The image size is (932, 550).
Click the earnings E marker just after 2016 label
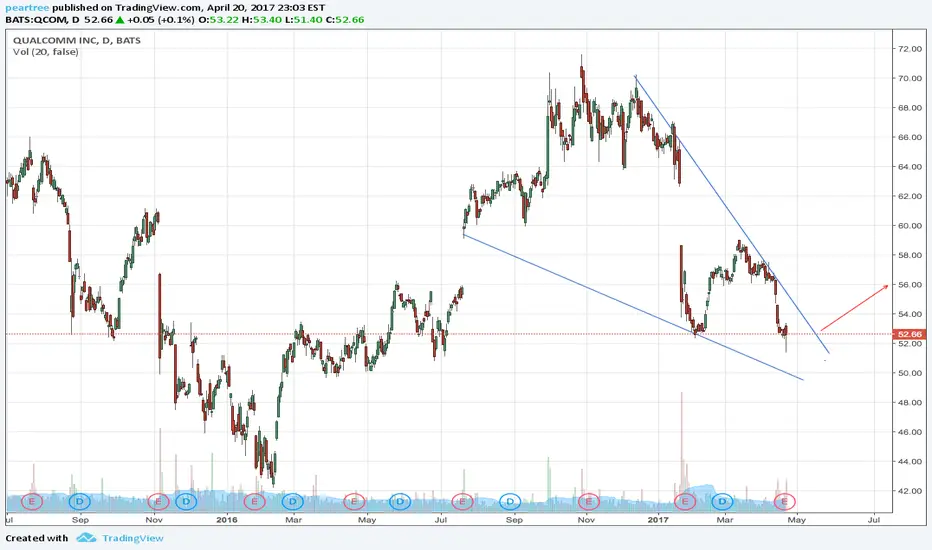tap(254, 501)
